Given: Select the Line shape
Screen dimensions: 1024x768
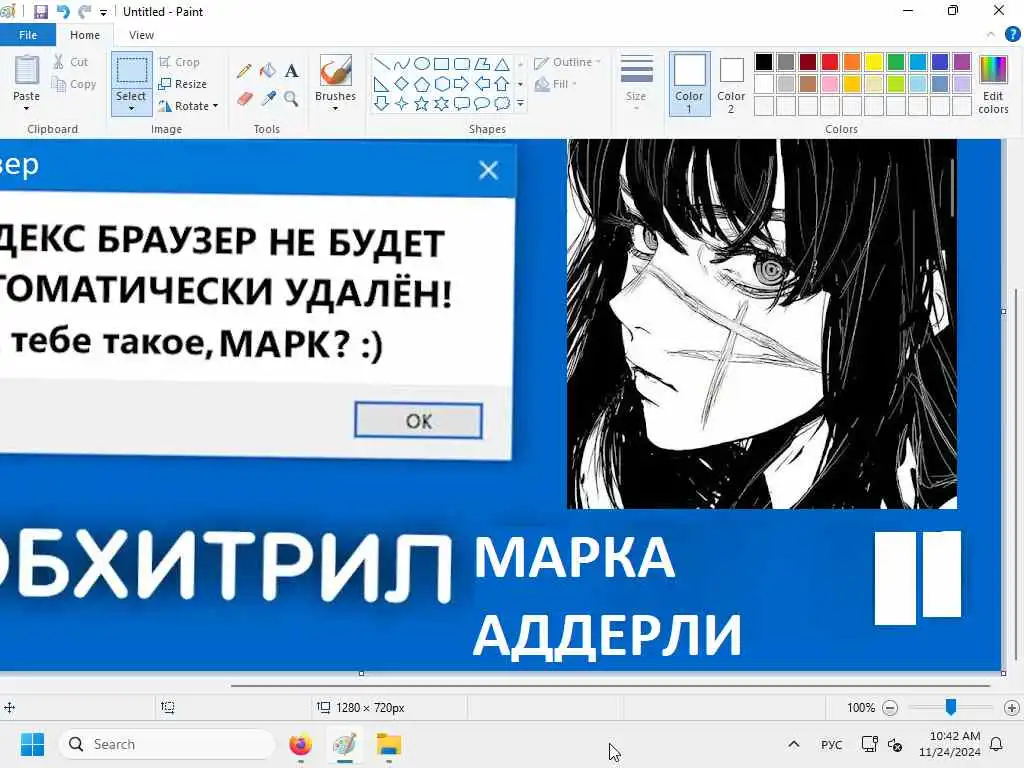Looking at the screenshot, I should tap(382, 64).
